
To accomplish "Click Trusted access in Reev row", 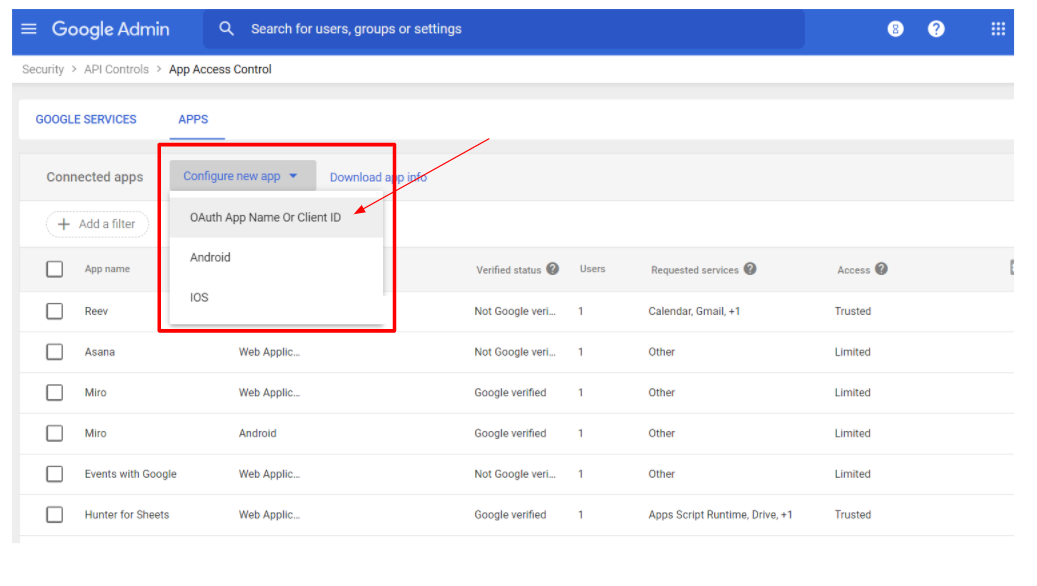I will click(852, 312).
